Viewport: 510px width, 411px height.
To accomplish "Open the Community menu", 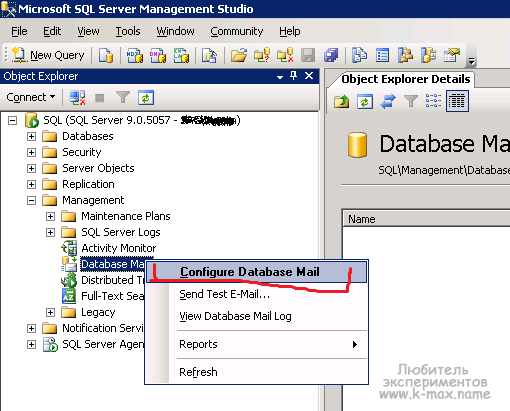I will pyautogui.click(x=237, y=31).
